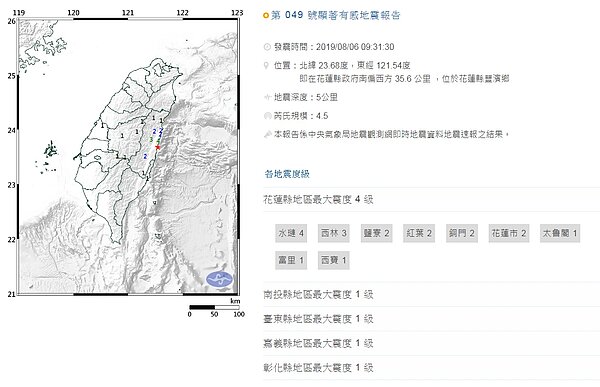Screen dimensions: 600x387
Task: Click the 芮氏規模：4.5 text
Action: pos(301,116)
